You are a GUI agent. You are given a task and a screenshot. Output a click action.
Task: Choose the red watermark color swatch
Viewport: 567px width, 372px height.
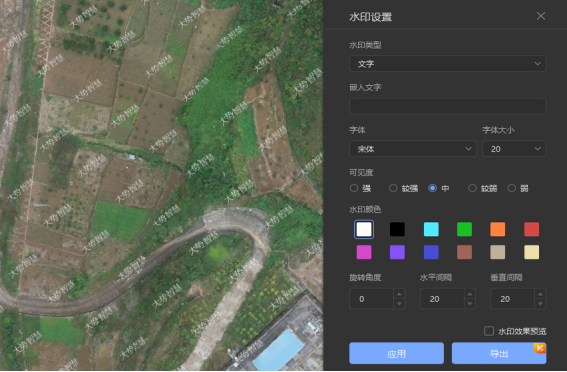[532, 229]
